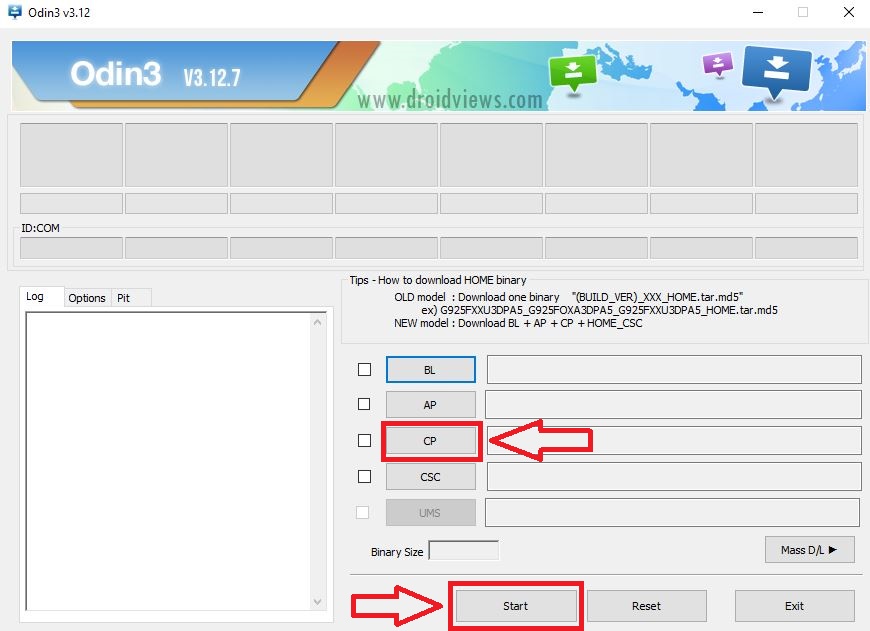Check the CSC checkbox
This screenshot has width=870, height=631.
pyautogui.click(x=365, y=476)
